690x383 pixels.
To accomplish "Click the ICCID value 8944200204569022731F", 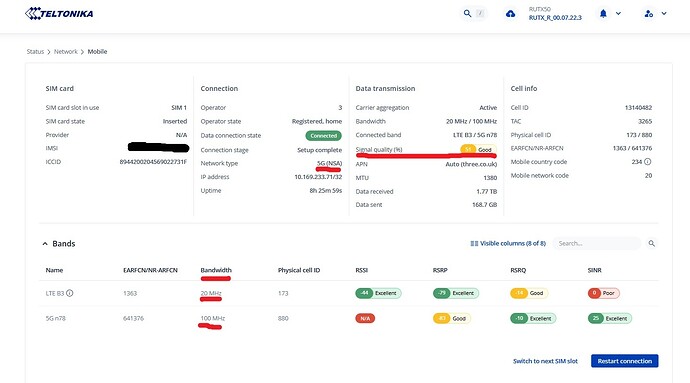I will (153, 162).
